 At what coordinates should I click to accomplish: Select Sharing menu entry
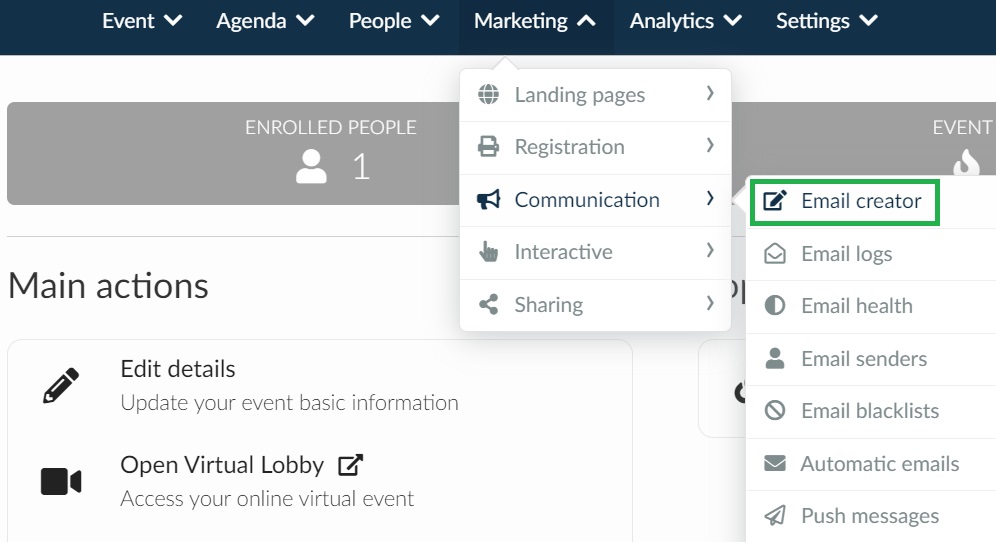point(595,305)
